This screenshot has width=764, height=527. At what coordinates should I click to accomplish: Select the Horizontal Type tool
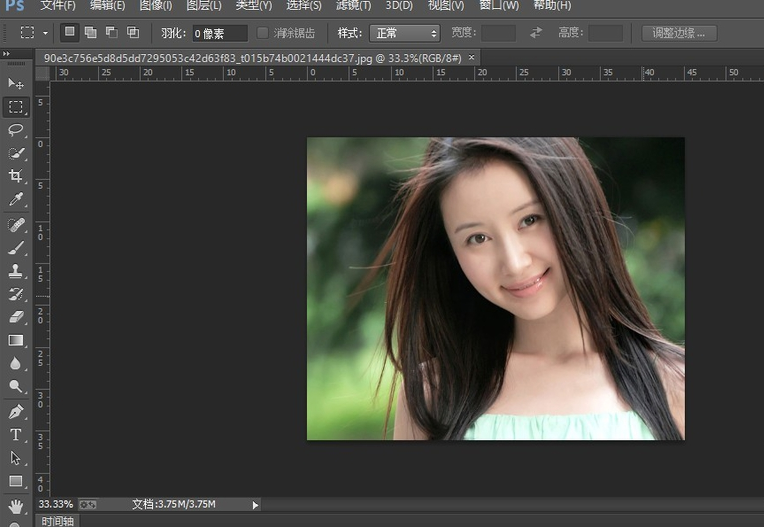[16, 434]
